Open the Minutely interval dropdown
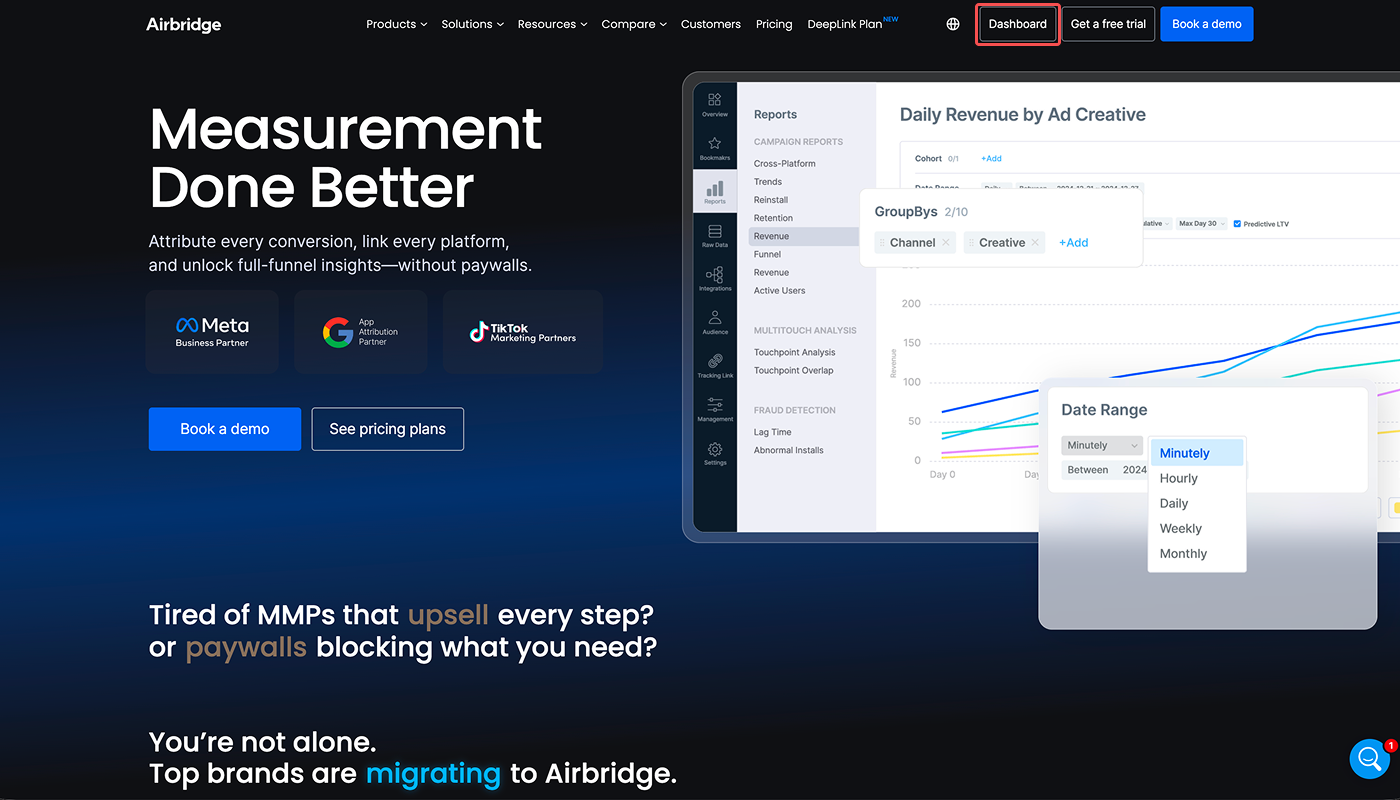The height and width of the screenshot is (800, 1400). tap(1102, 445)
